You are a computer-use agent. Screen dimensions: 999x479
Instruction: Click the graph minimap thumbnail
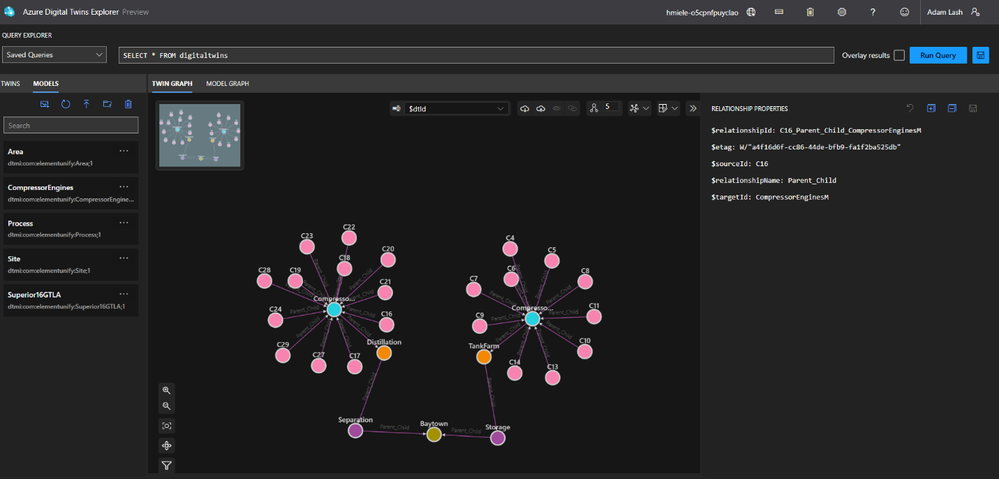pyautogui.click(x=199, y=136)
